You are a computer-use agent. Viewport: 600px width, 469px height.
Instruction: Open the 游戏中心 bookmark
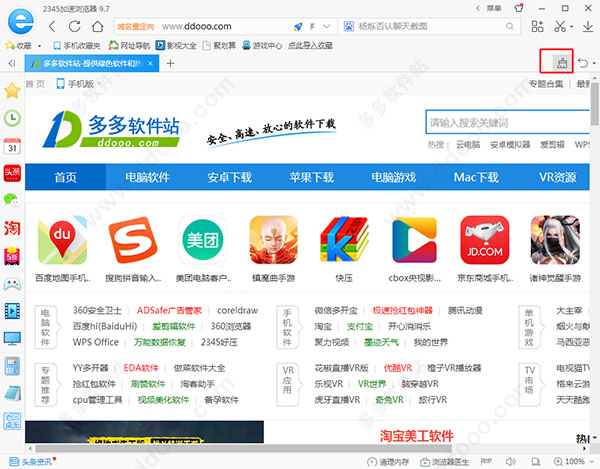262,46
